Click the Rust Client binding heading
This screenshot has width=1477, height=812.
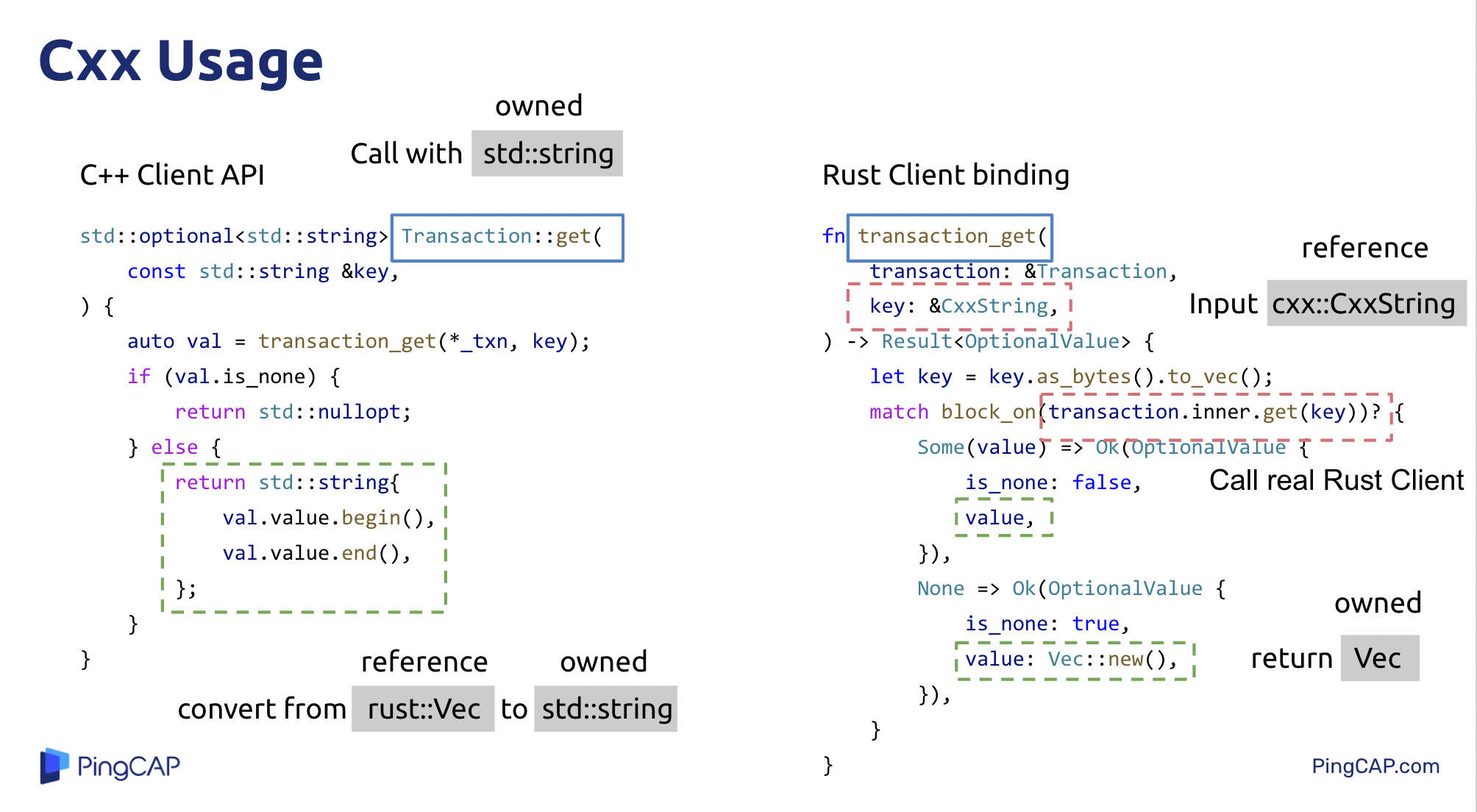(x=945, y=175)
